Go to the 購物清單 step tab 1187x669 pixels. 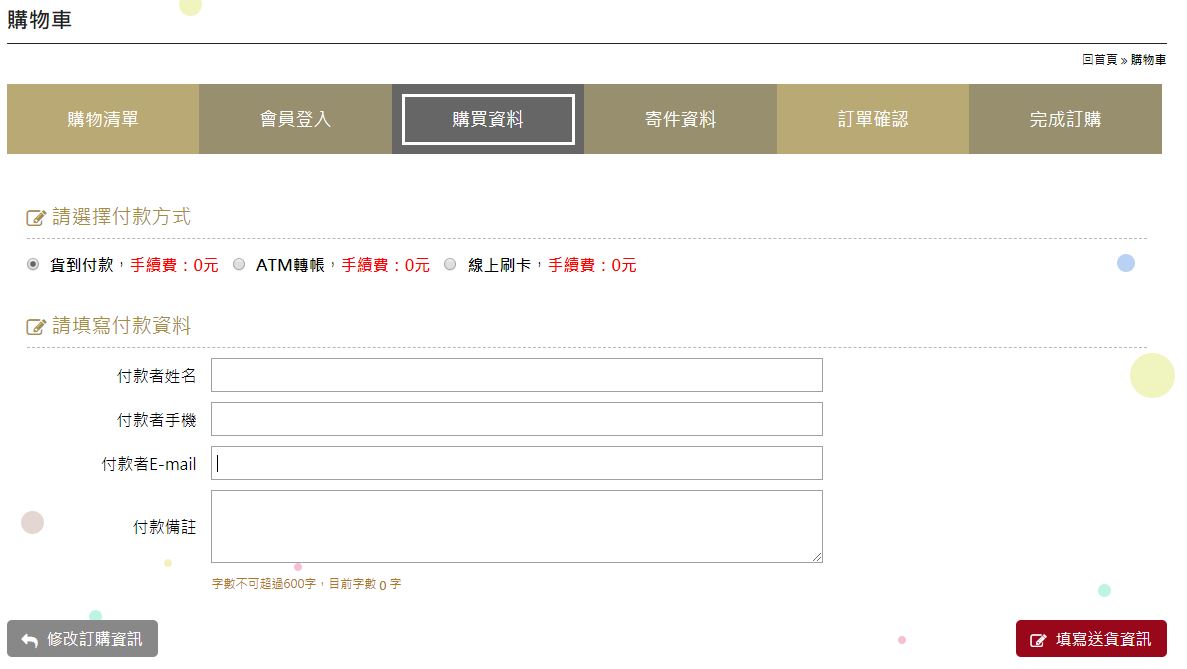click(x=103, y=119)
